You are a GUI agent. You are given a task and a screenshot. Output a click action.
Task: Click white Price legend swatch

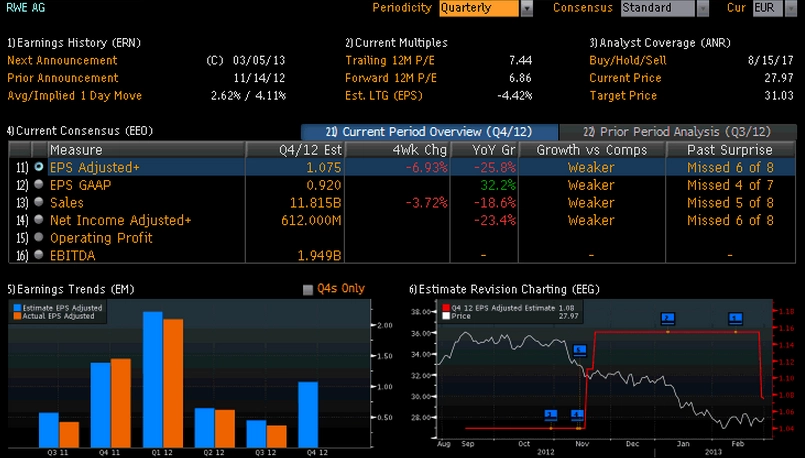(446, 316)
